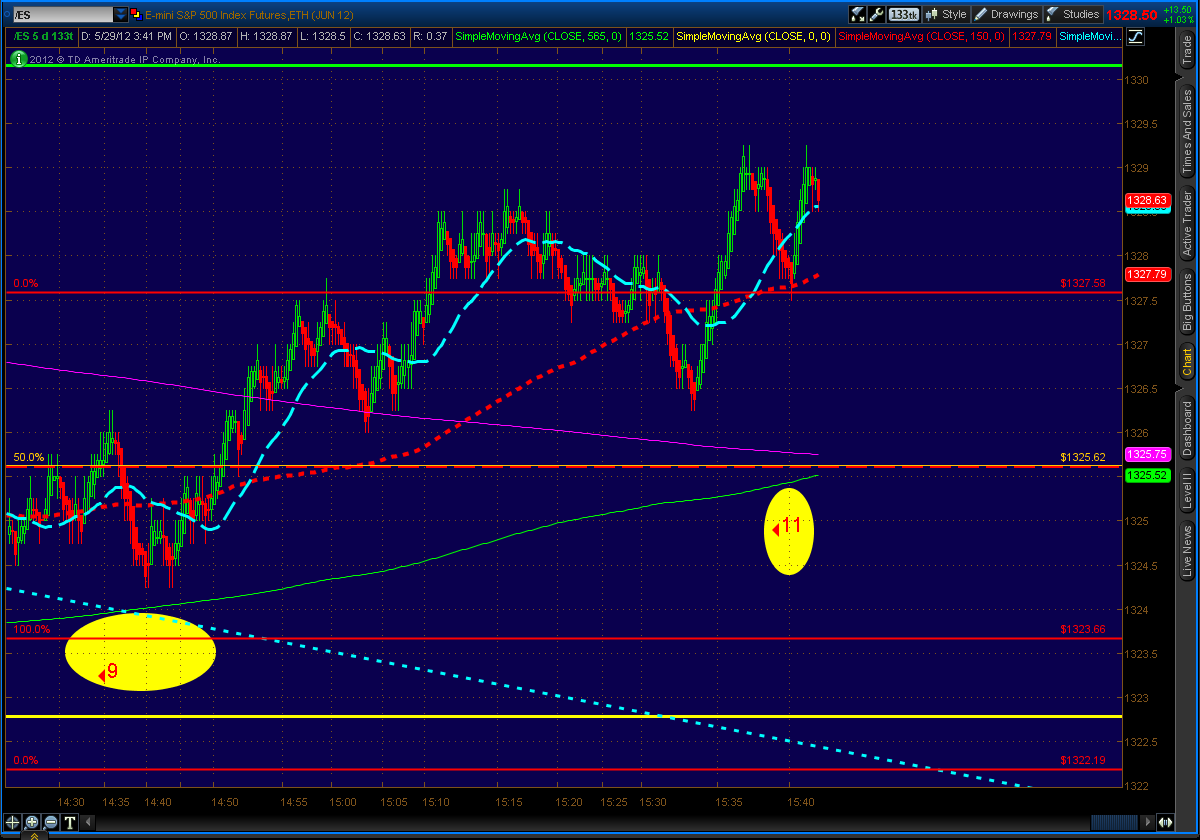Select the text T tool icon
This screenshot has width=1200, height=840.
pyautogui.click(x=70, y=822)
